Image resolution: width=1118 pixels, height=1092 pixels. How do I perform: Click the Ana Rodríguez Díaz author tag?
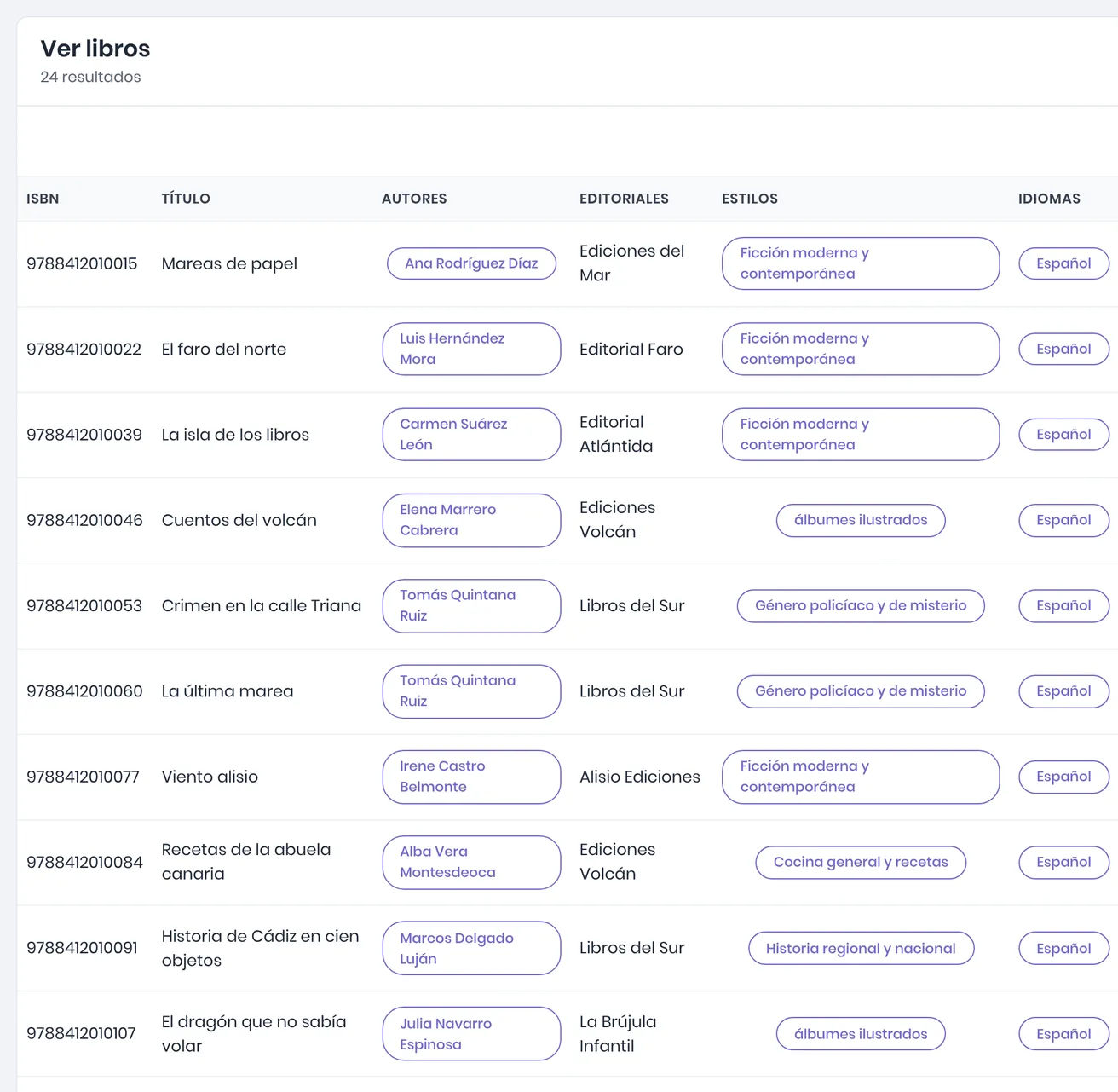[471, 263]
